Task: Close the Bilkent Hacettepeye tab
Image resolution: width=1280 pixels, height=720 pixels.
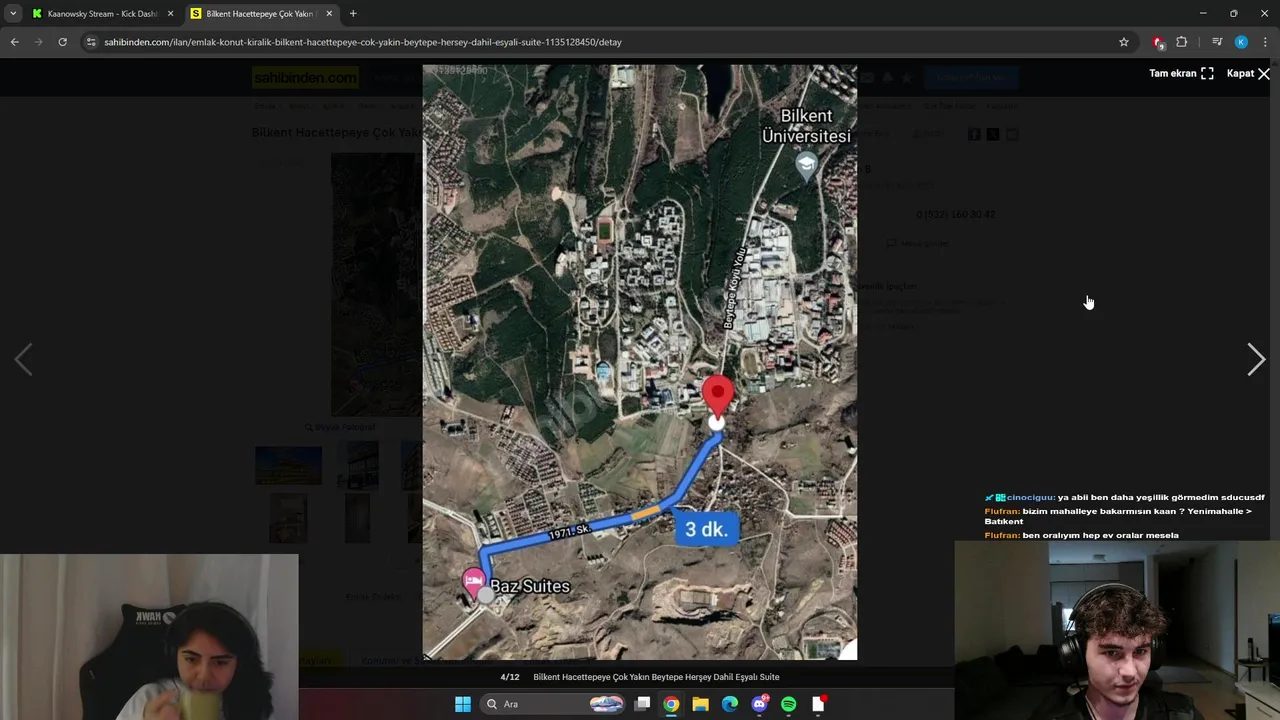Action: click(x=329, y=14)
